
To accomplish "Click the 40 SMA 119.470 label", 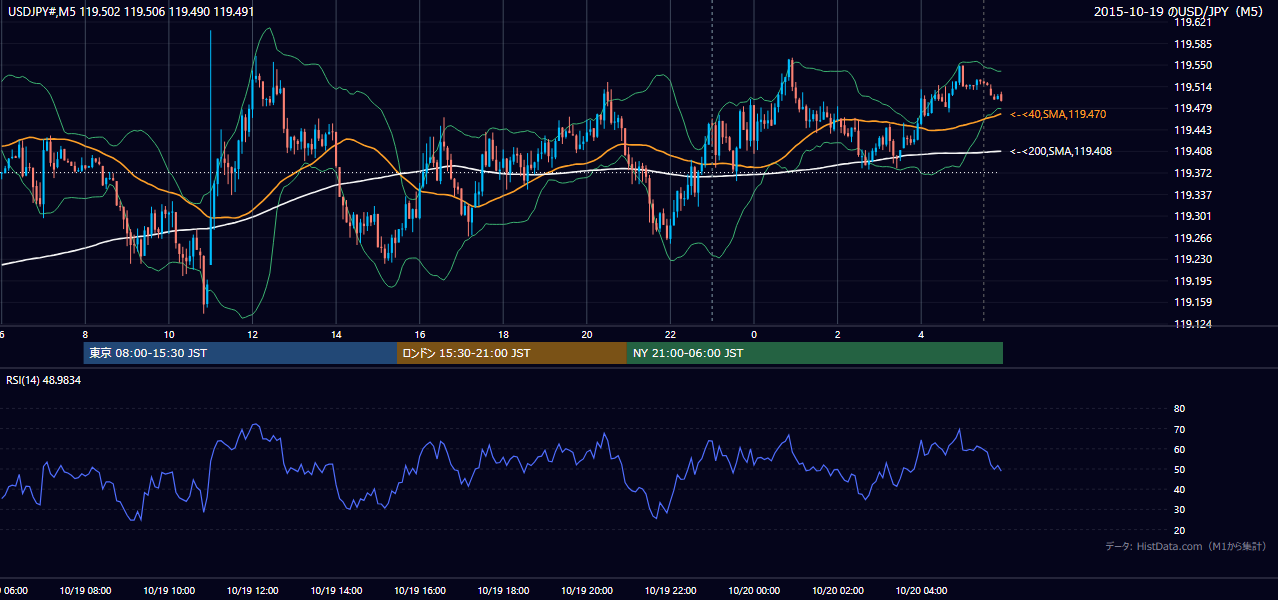I will tap(1058, 115).
